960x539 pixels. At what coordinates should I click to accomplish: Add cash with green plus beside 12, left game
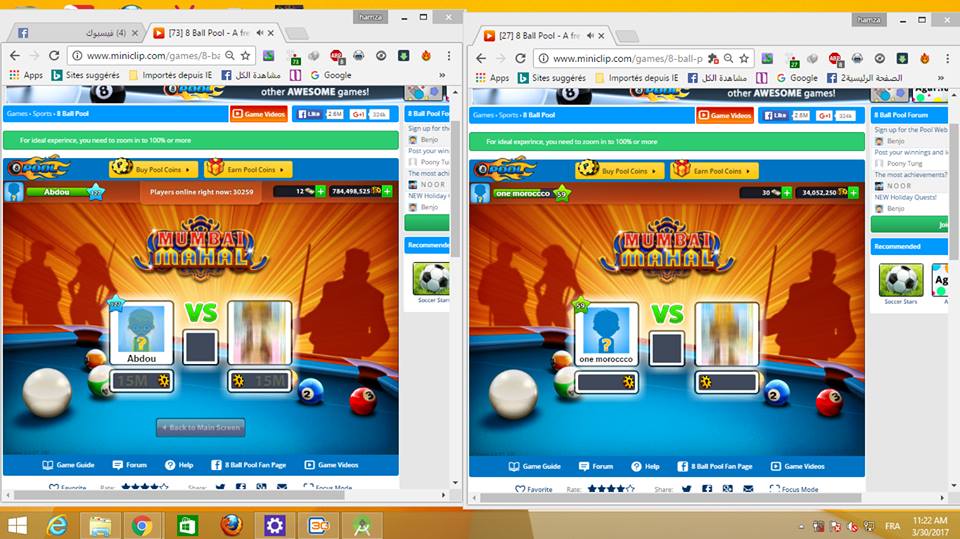(320, 191)
